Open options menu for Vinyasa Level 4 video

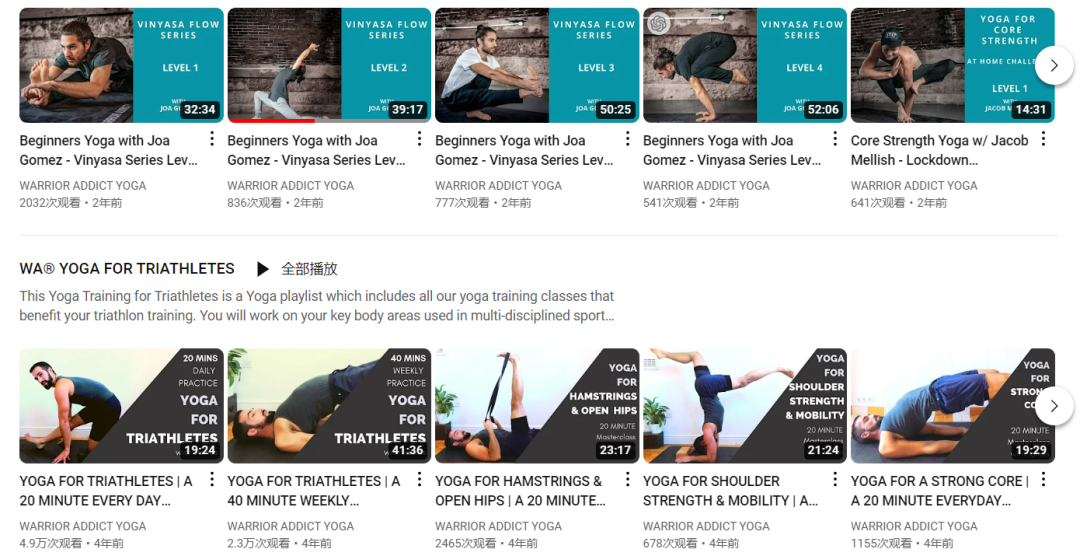[835, 139]
